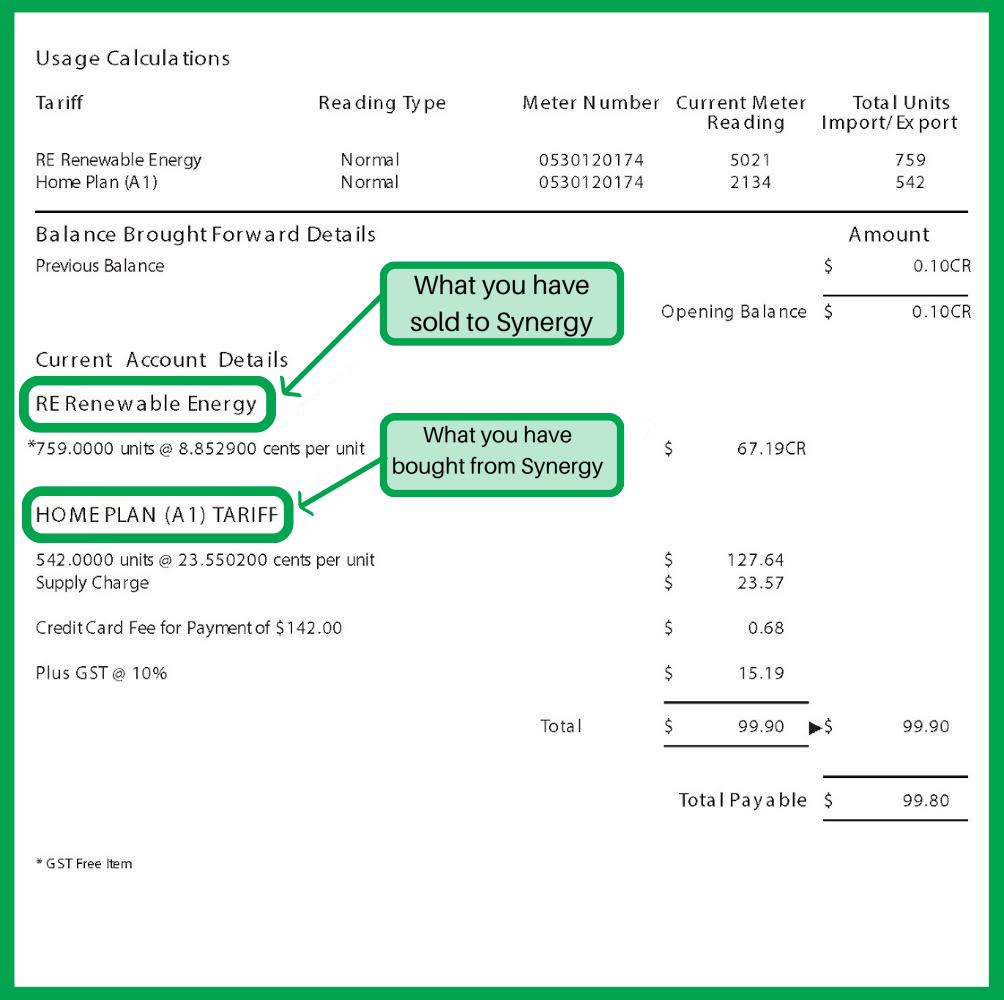Click the 'Meter Number' column header
The image size is (1004, 1000).
[x=590, y=102]
